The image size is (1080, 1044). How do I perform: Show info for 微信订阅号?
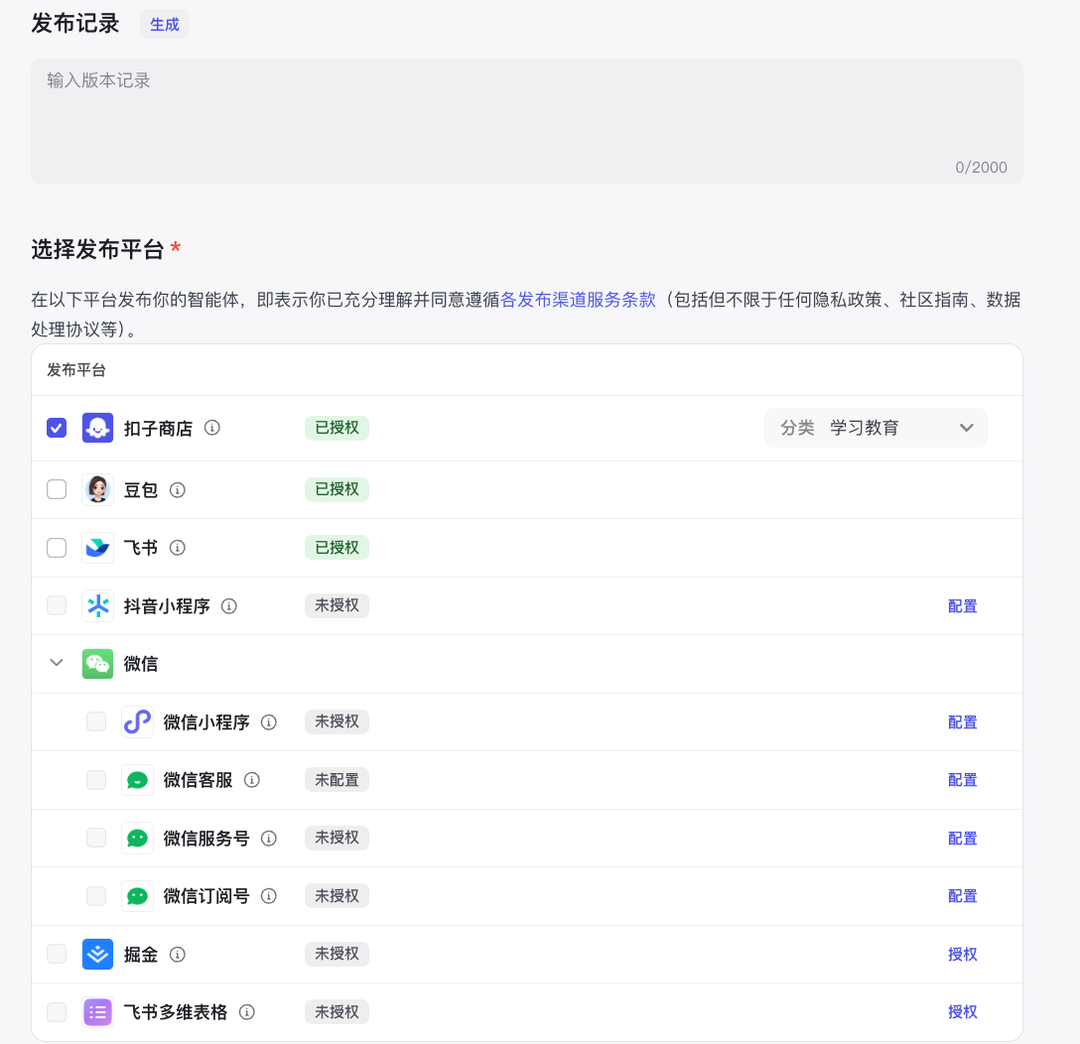click(269, 896)
